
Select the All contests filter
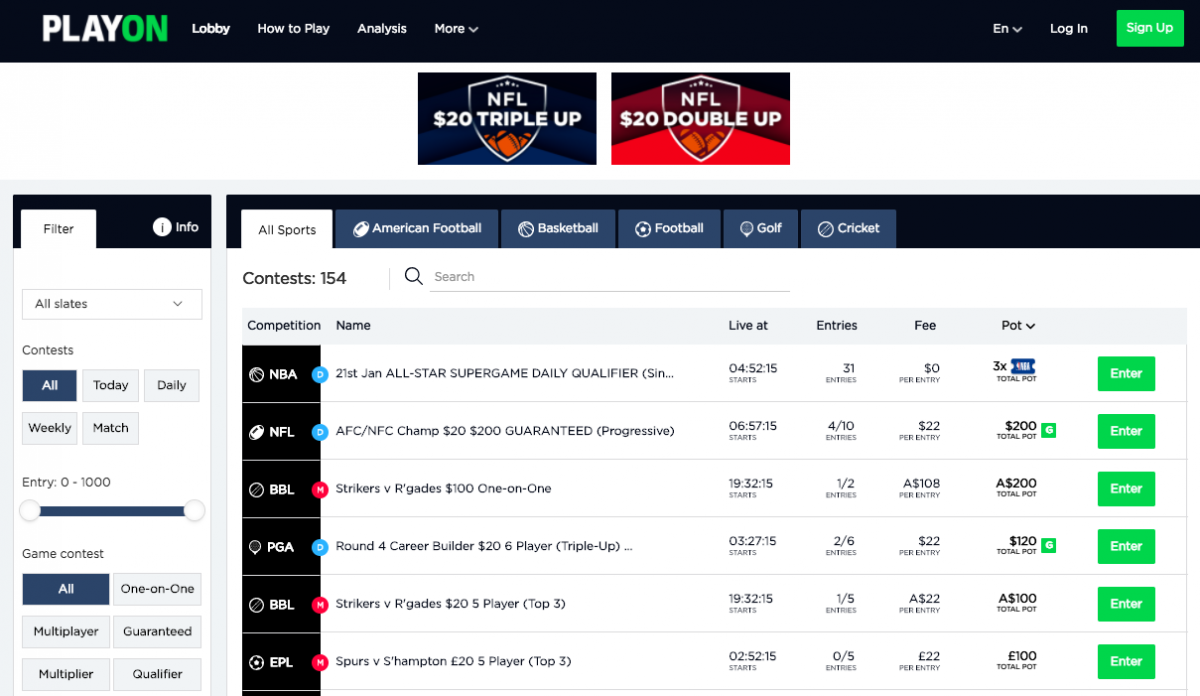pos(50,385)
